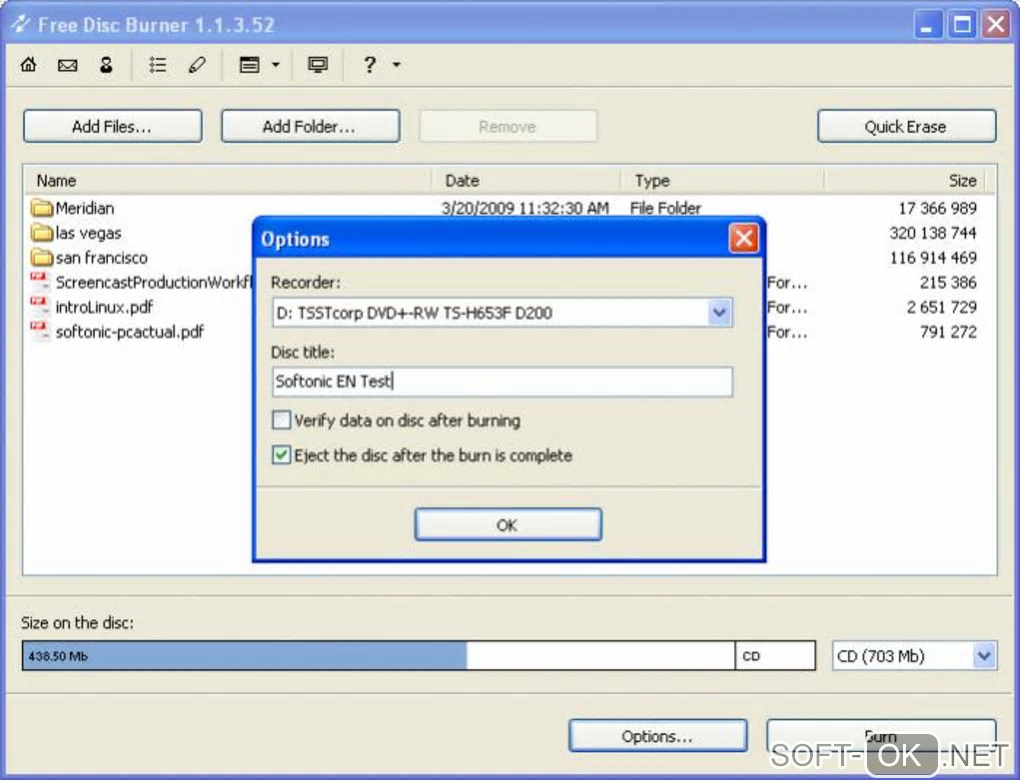1020x780 pixels.
Task: Select introLinux.pdf file icon
Action: pos(40,306)
